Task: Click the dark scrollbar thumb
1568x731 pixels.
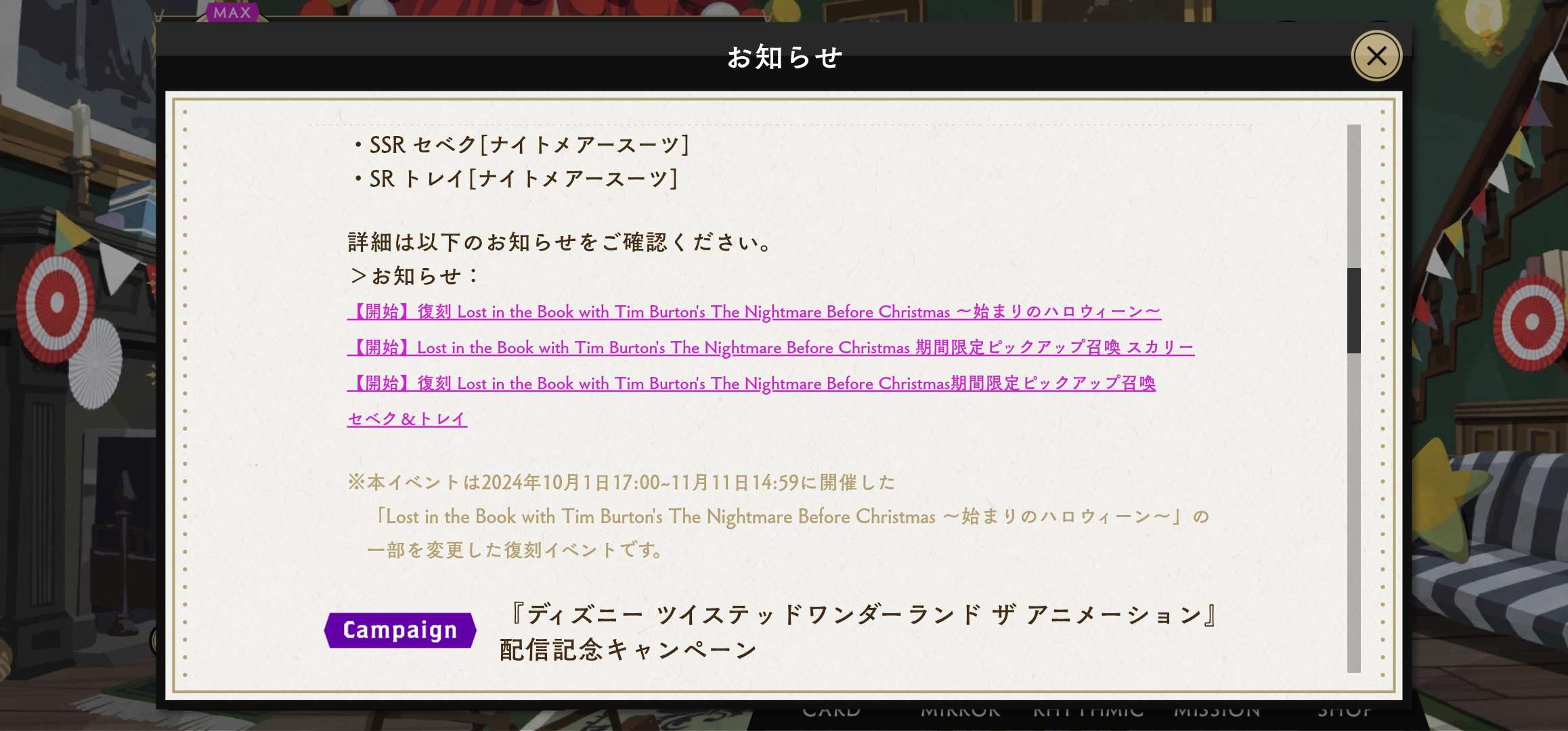Action: (x=1353, y=310)
